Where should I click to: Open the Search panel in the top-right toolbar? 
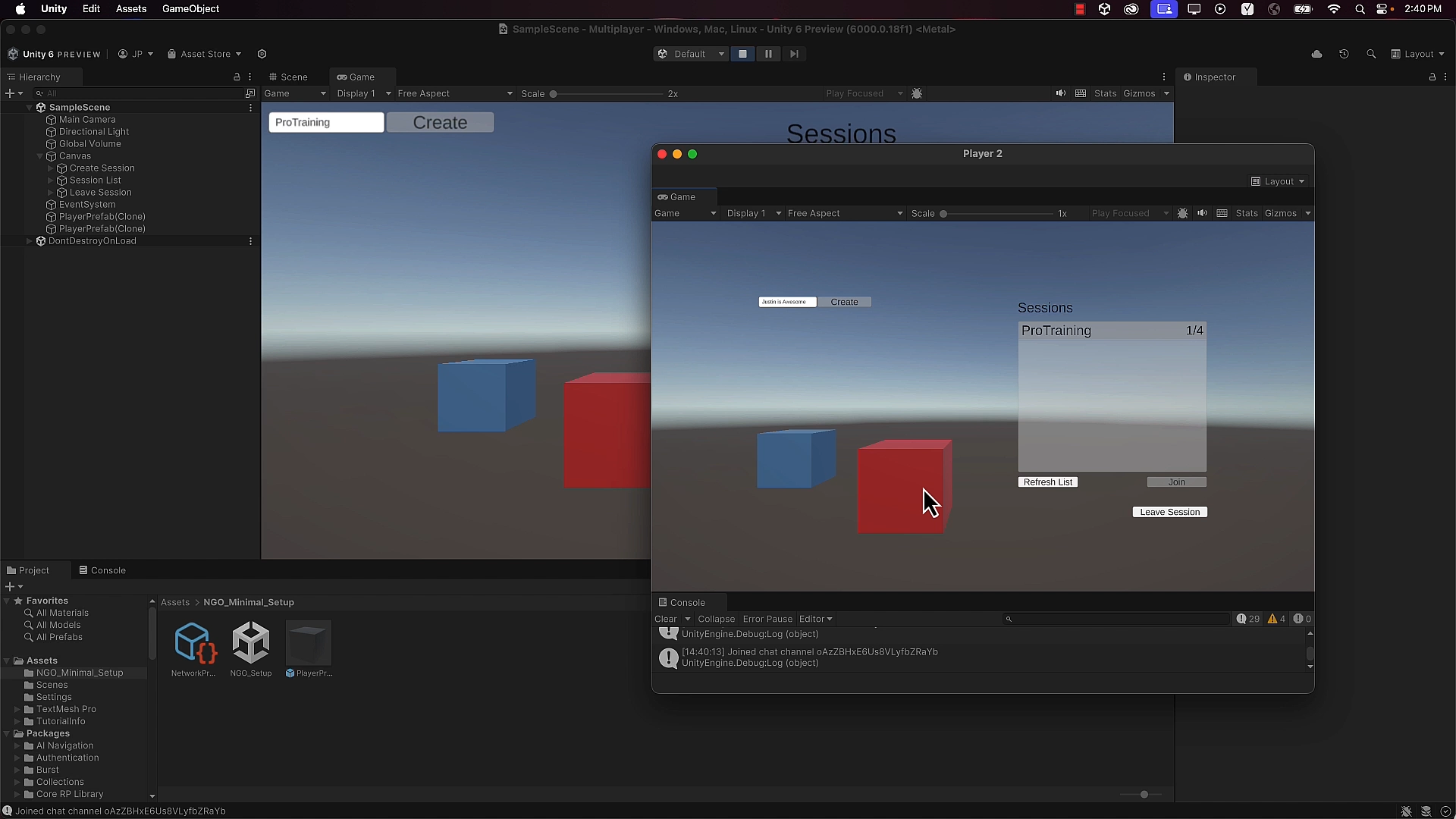1372,54
